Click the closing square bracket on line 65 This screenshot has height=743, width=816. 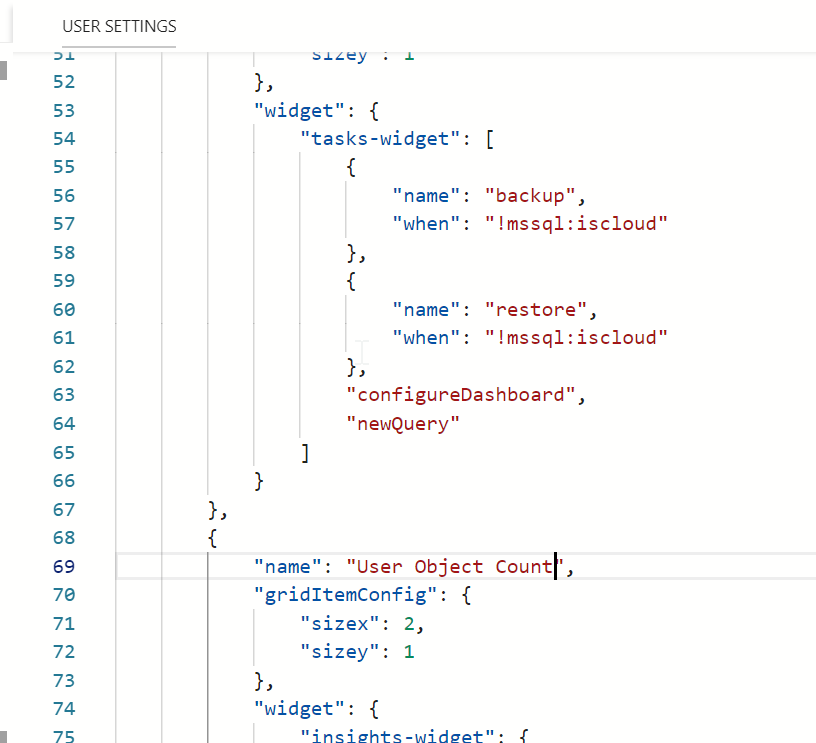coord(305,453)
